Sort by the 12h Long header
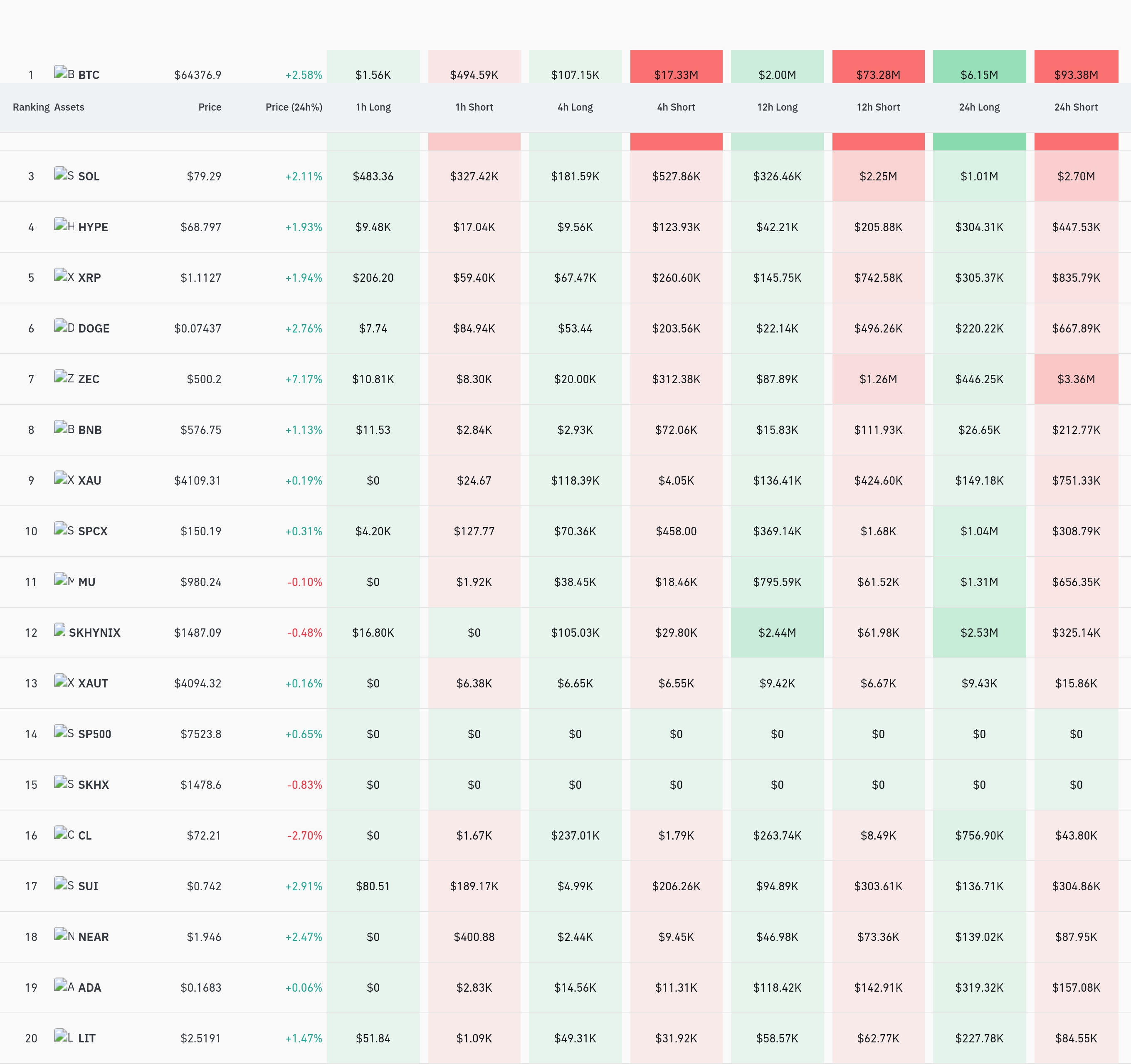Viewport: 1131px width, 1064px height. point(777,108)
